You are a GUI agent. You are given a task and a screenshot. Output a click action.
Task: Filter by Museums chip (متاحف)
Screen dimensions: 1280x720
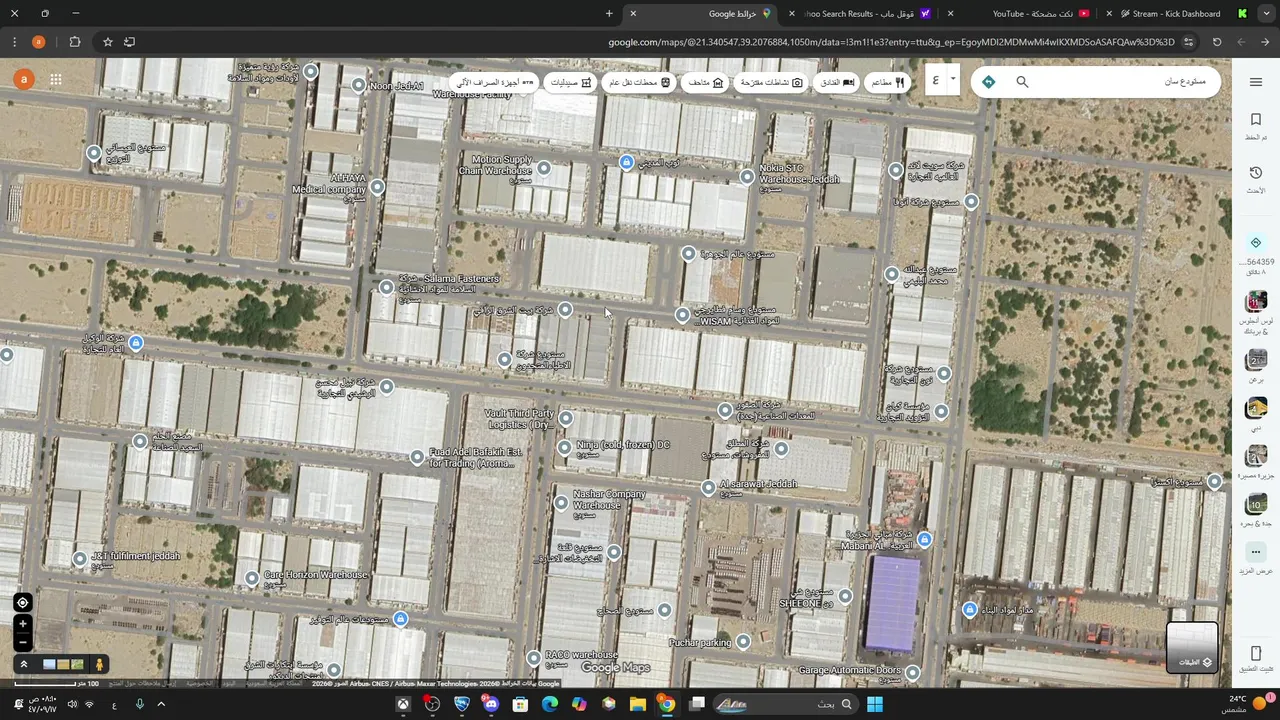[x=706, y=82]
